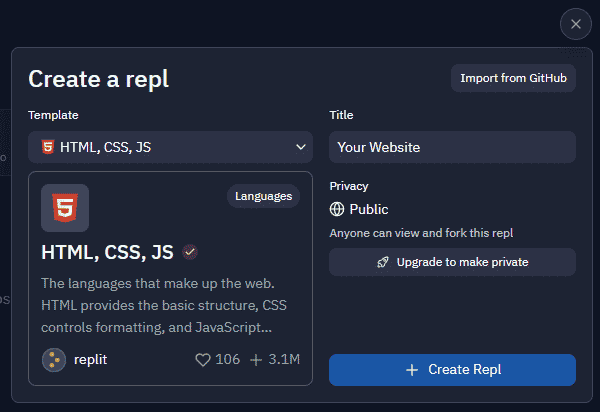Image resolution: width=600 pixels, height=412 pixels.
Task: Click the 'Anyone can view and fork this repl' text
Action: (421, 233)
